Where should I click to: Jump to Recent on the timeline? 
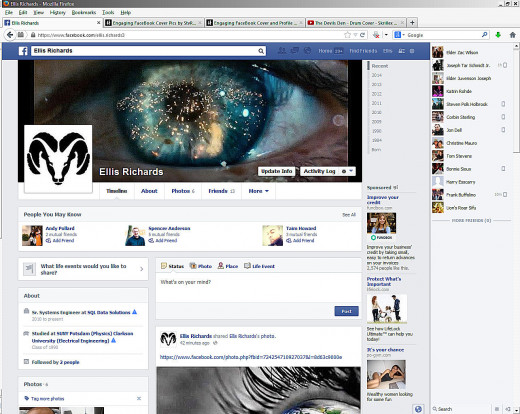tap(380, 66)
